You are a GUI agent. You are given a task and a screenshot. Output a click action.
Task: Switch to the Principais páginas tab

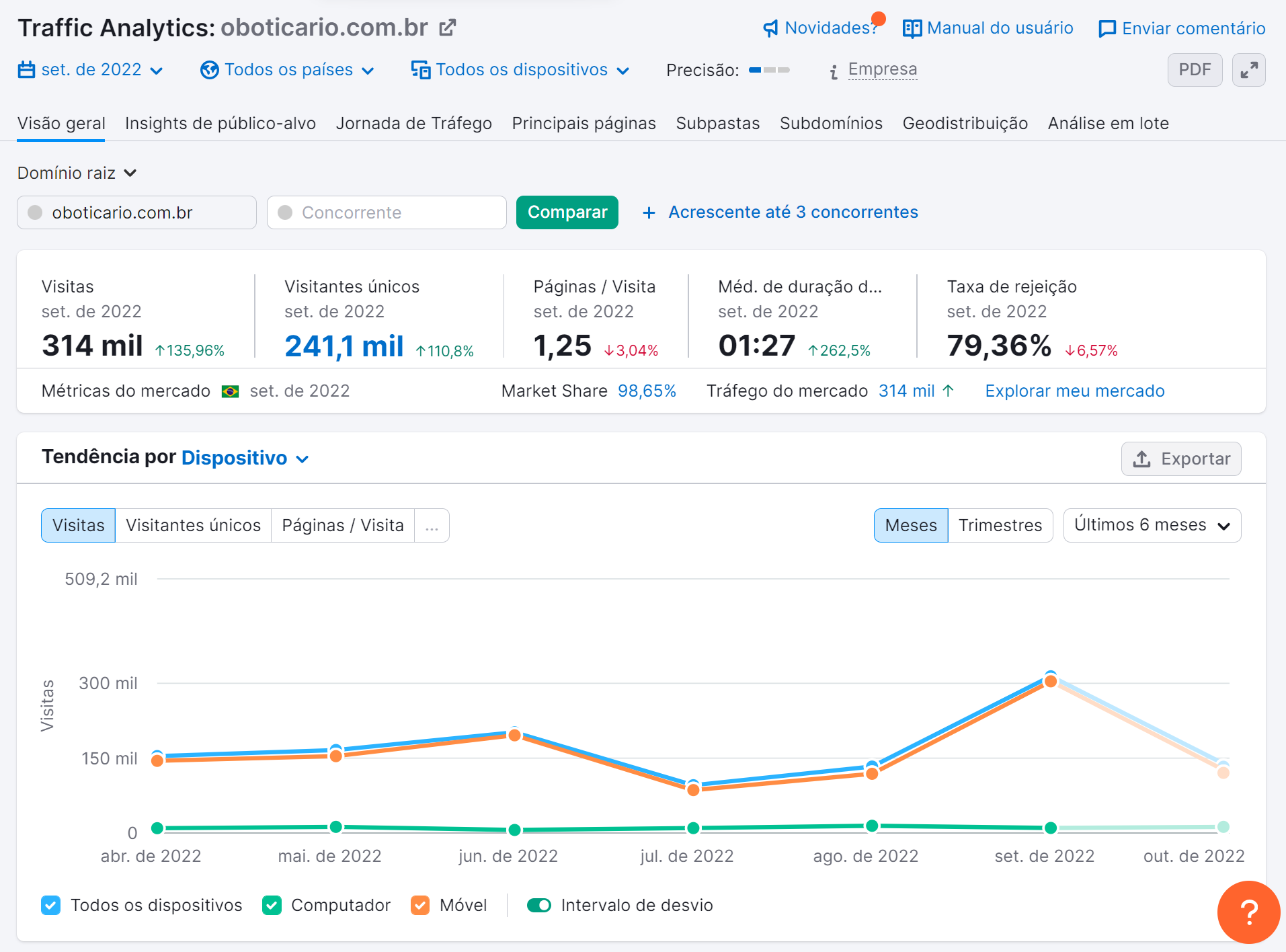pos(584,123)
